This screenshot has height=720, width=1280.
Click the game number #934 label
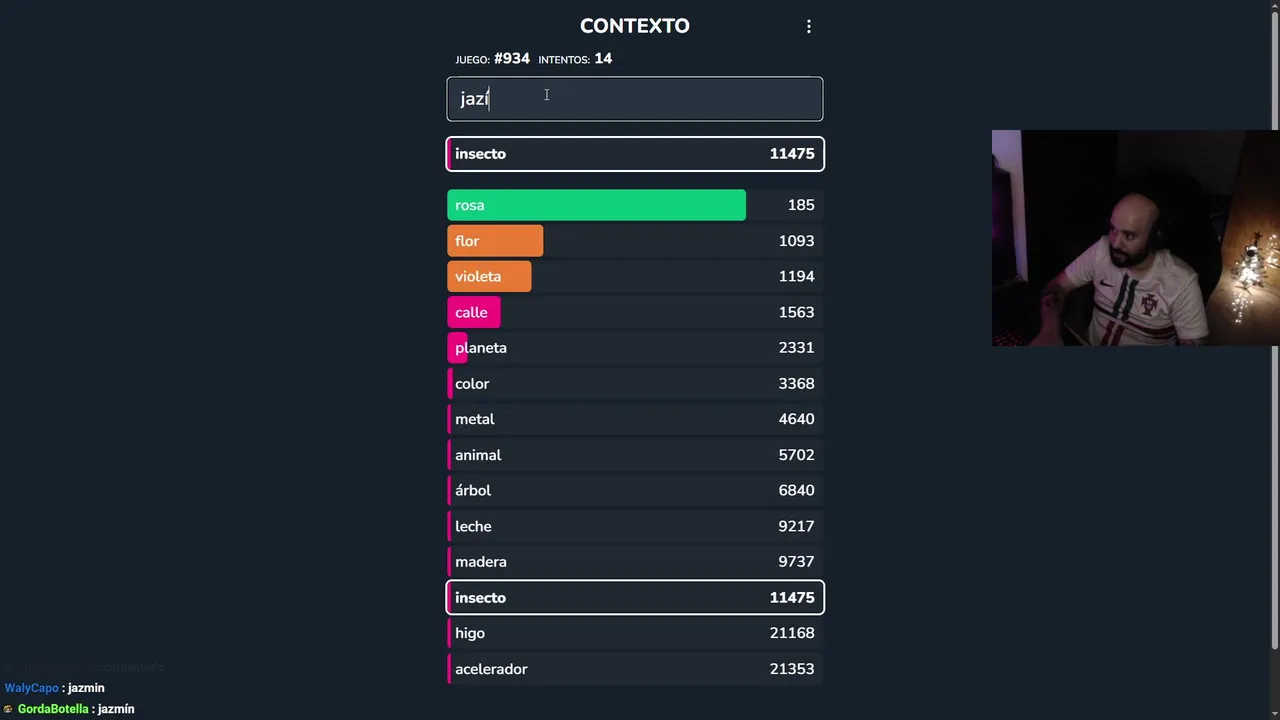point(511,59)
